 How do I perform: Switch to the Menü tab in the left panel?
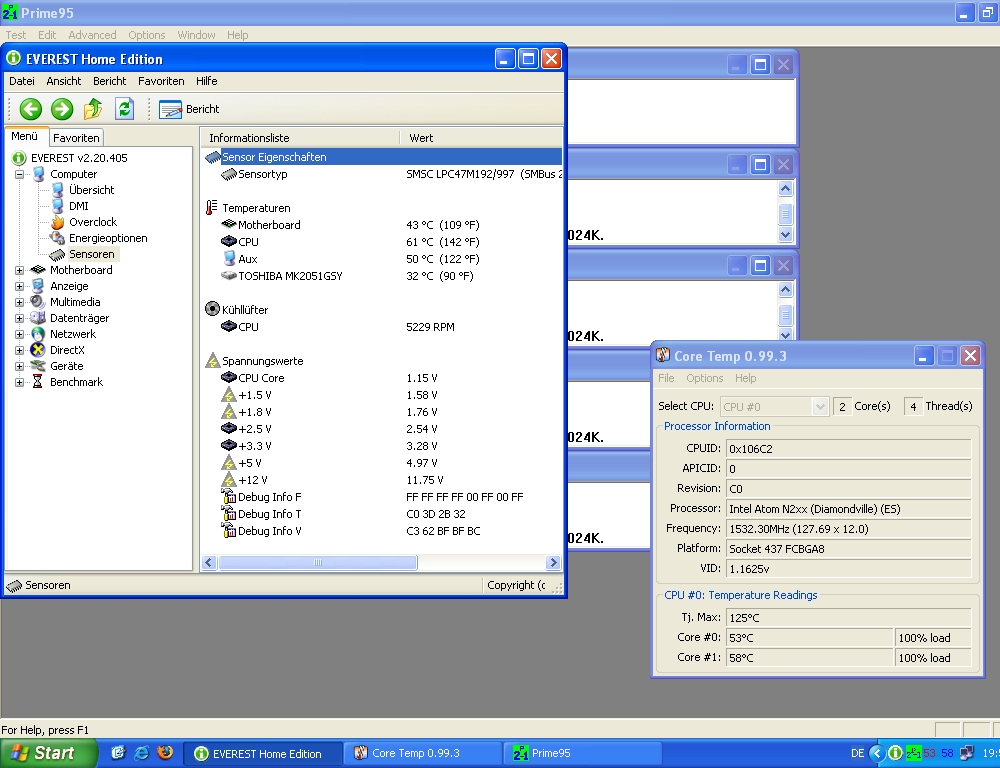click(x=24, y=137)
